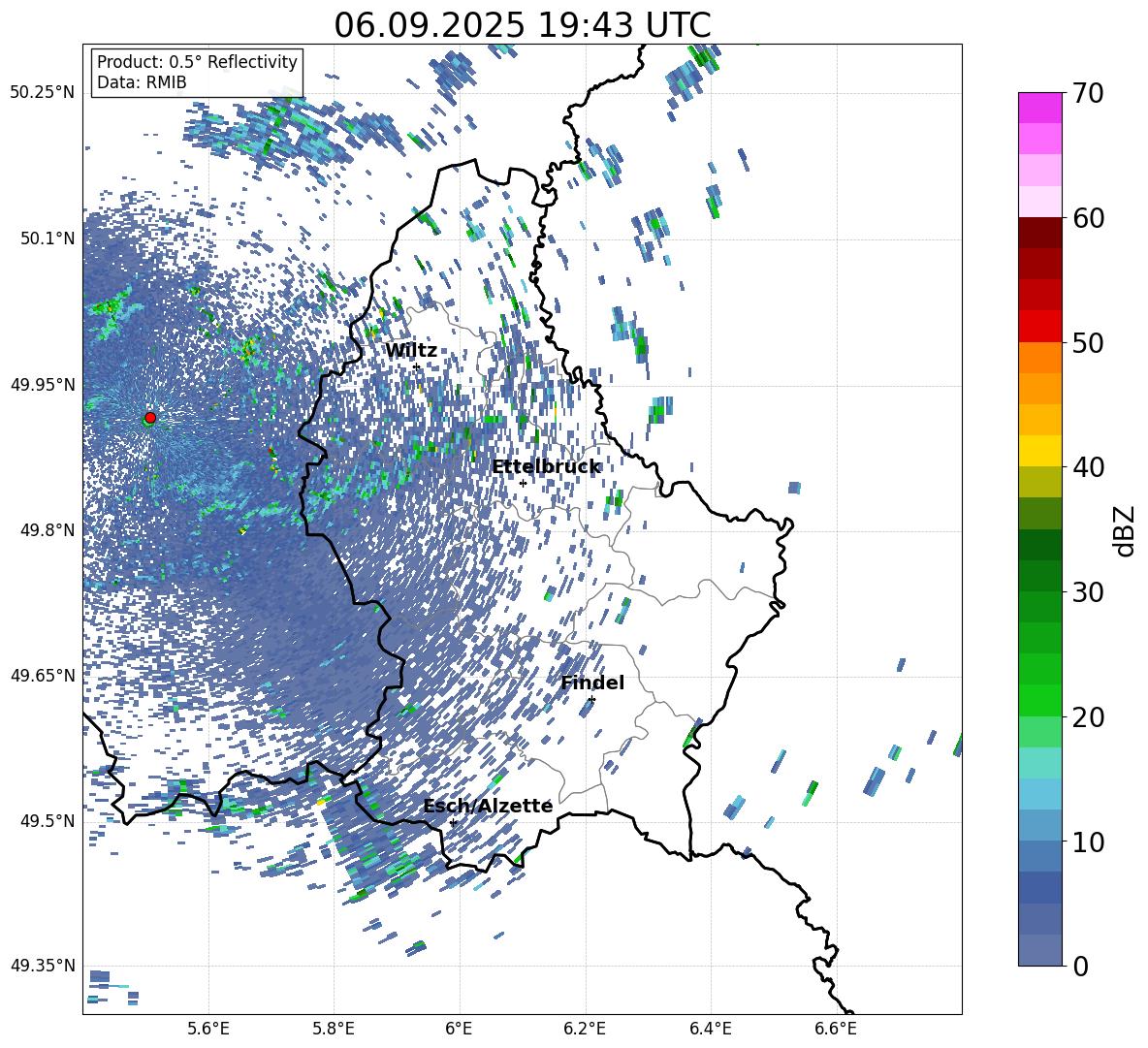The image size is (1148, 1048).
Task: Click the red radar site marker dot
Action: point(150,417)
